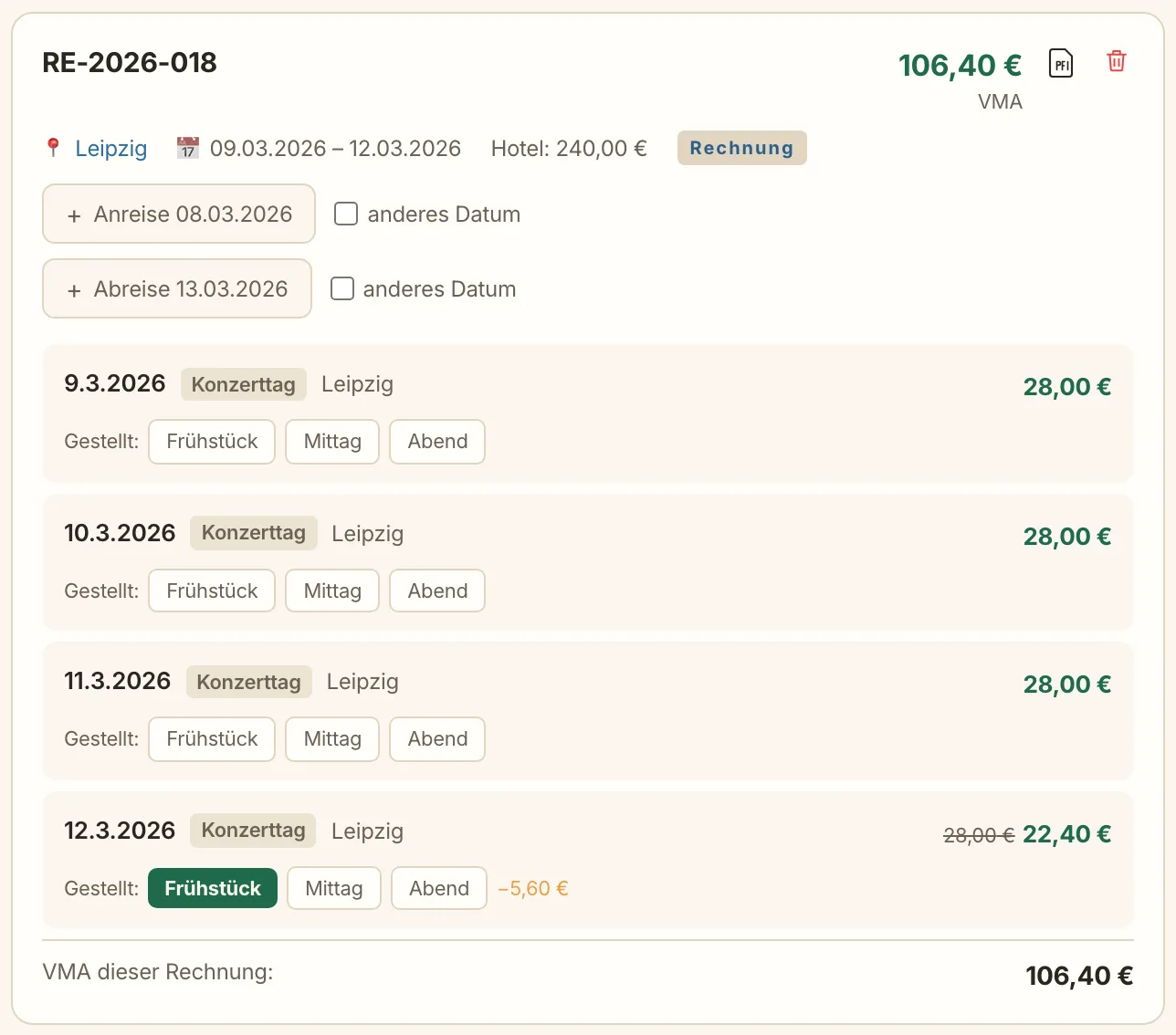Click the −5,60 € deduction amount
1176x1035 pixels.
[533, 888]
